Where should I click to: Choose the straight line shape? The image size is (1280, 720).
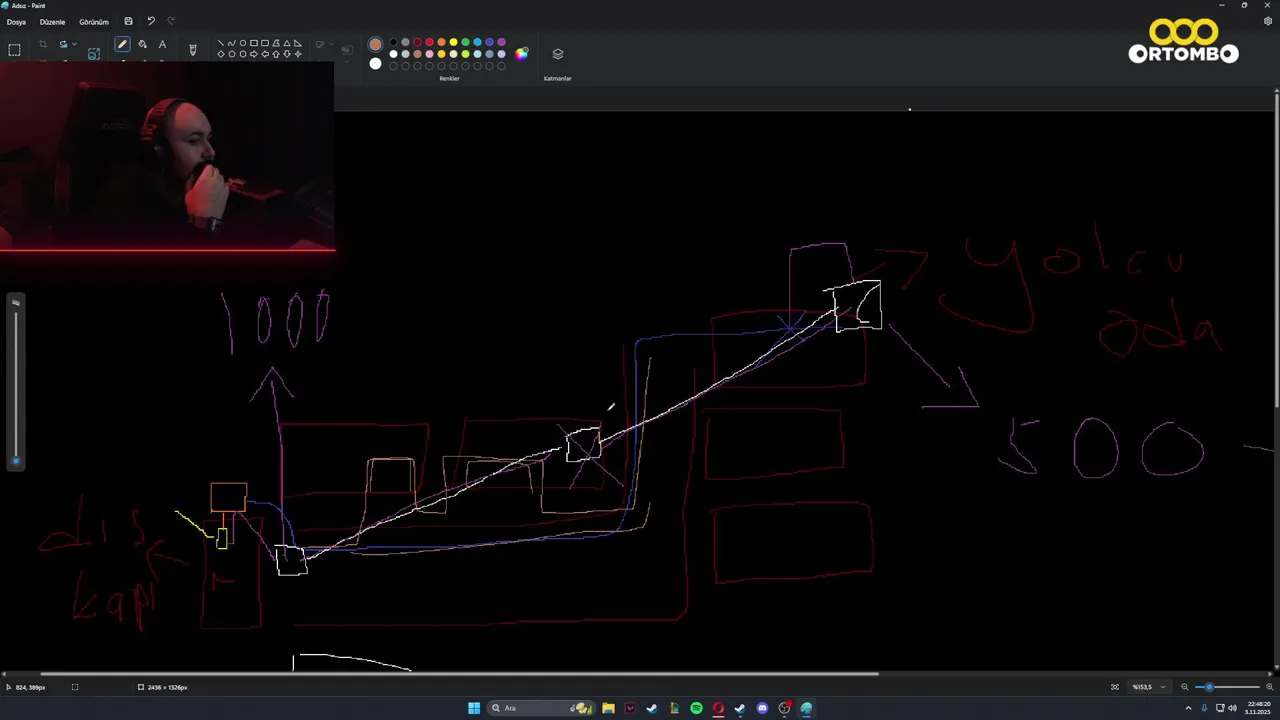tap(221, 43)
